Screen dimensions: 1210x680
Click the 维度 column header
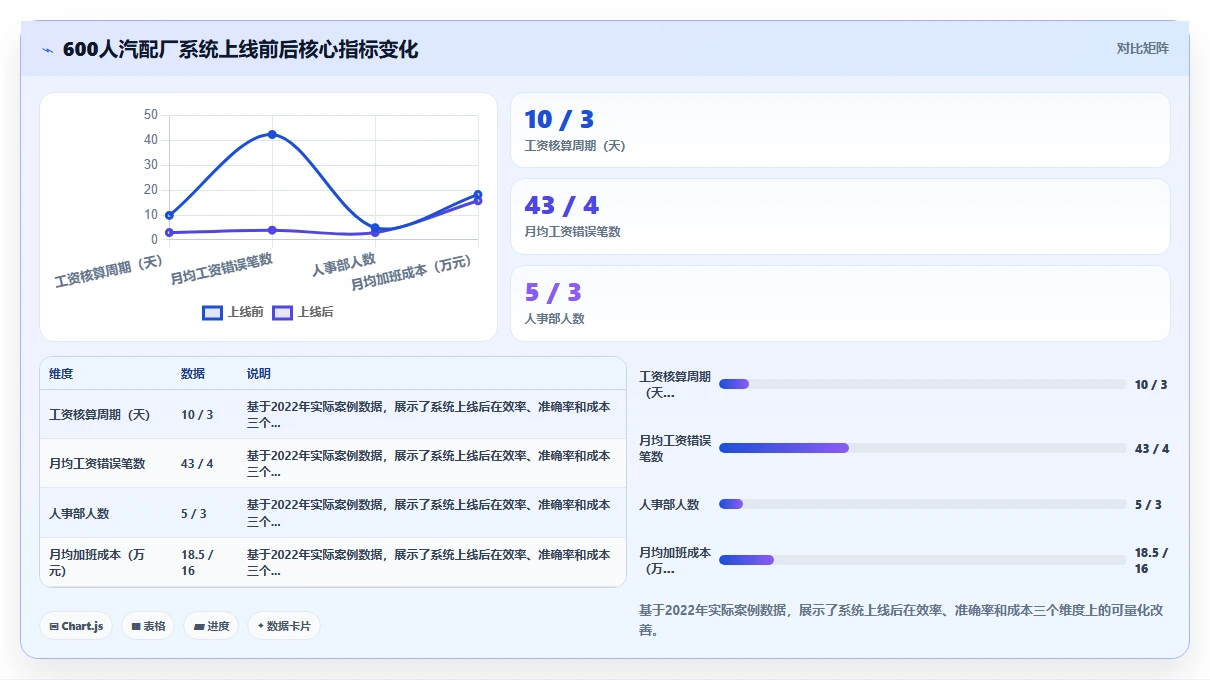[x=61, y=374]
